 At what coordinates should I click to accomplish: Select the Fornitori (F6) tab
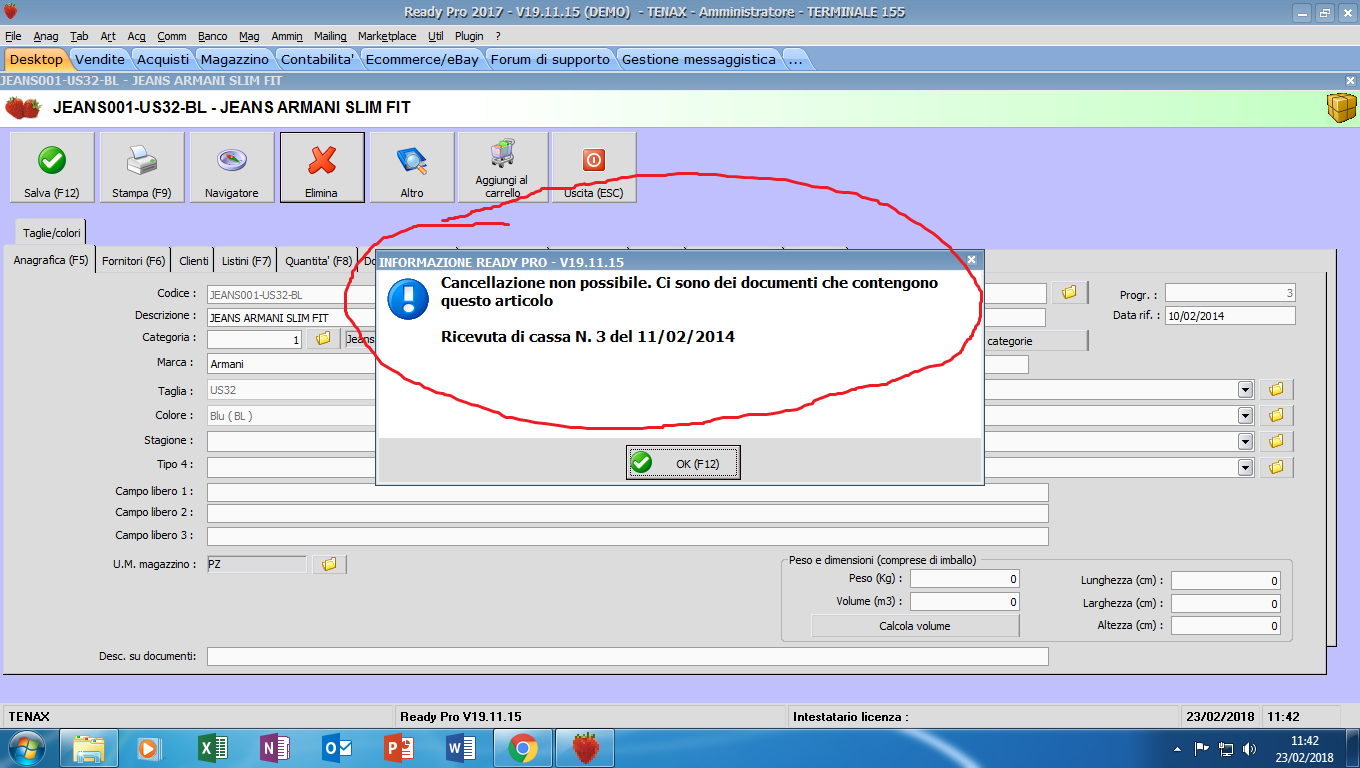coord(134,261)
